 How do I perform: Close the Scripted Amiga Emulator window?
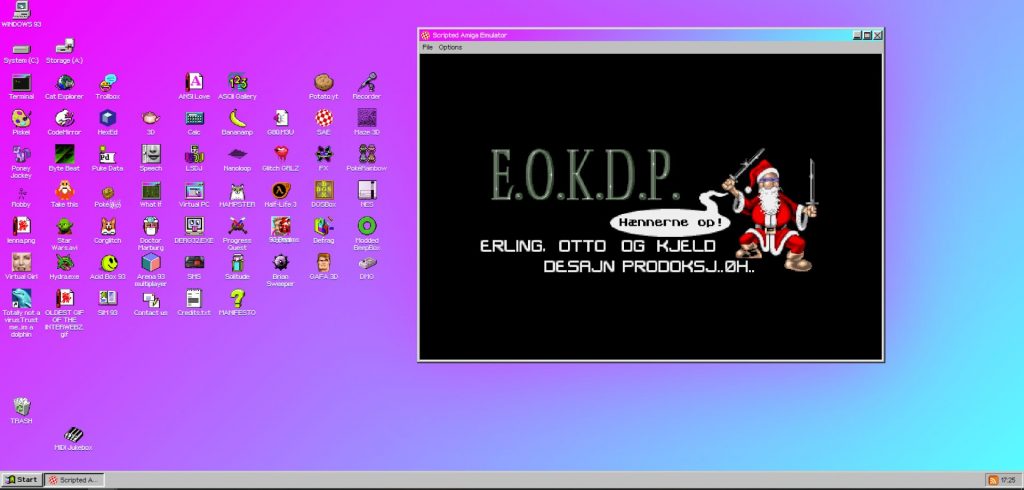[878, 35]
